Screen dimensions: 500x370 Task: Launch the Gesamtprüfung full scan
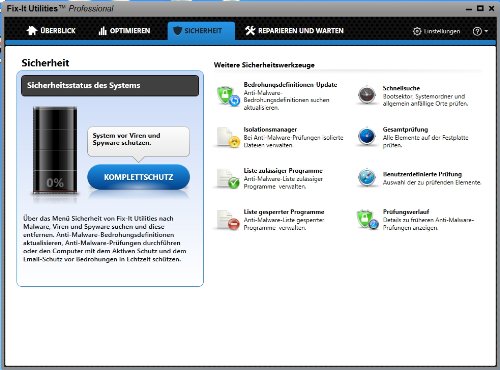(x=405, y=129)
